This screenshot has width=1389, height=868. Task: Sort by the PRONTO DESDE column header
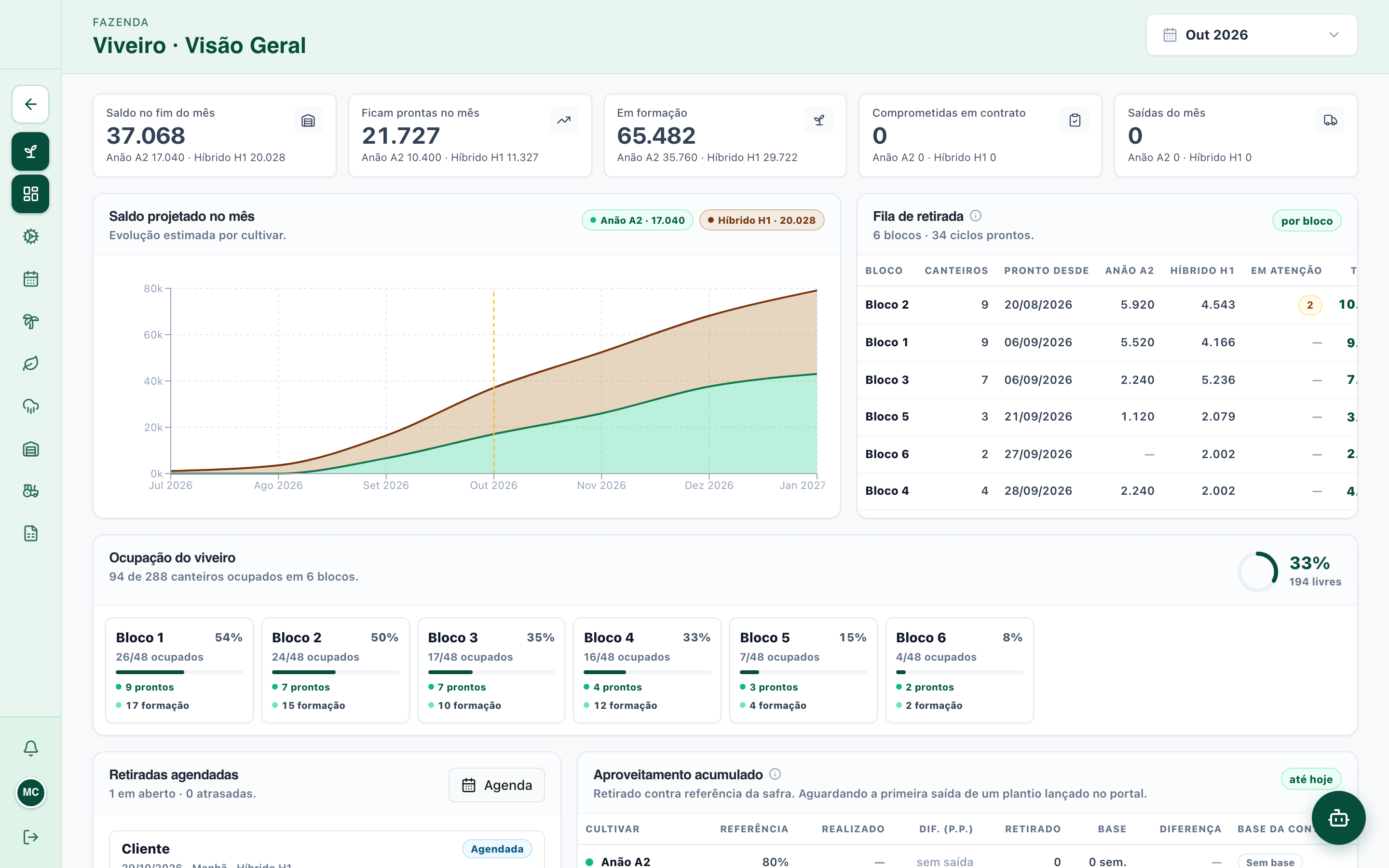point(1047,271)
